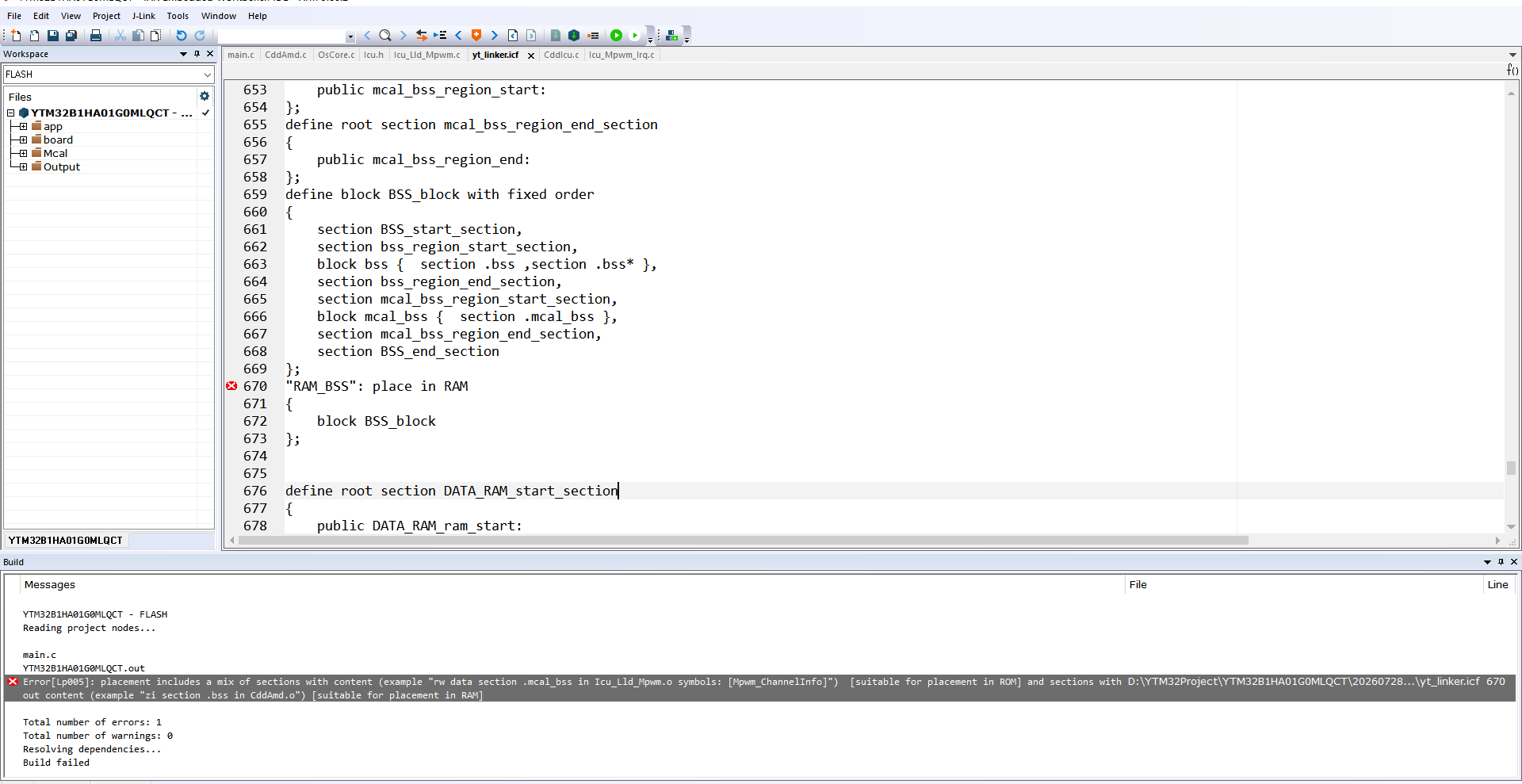The width and height of the screenshot is (1522, 784).
Task: Open workspace options gear icon
Action: [205, 96]
